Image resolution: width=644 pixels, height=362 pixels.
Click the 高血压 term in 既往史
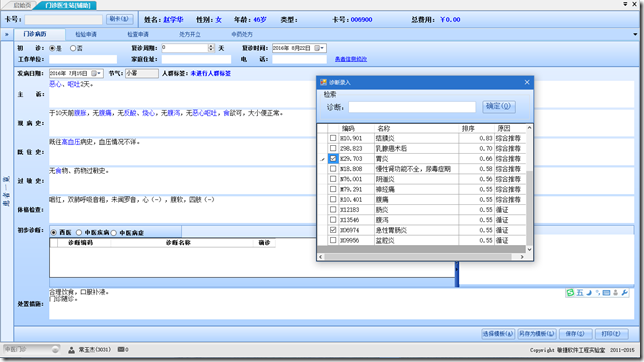[71, 142]
